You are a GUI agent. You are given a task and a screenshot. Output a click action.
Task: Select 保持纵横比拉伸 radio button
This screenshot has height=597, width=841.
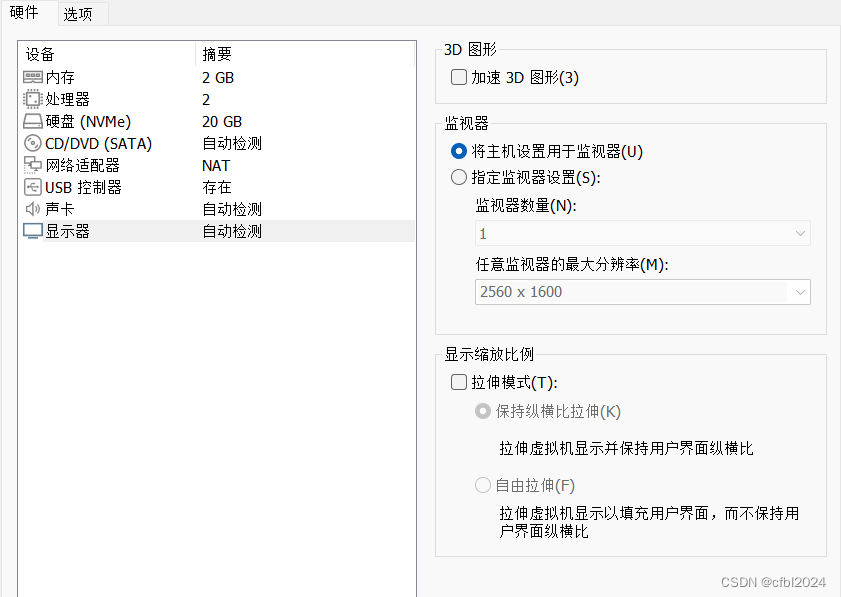click(x=483, y=411)
